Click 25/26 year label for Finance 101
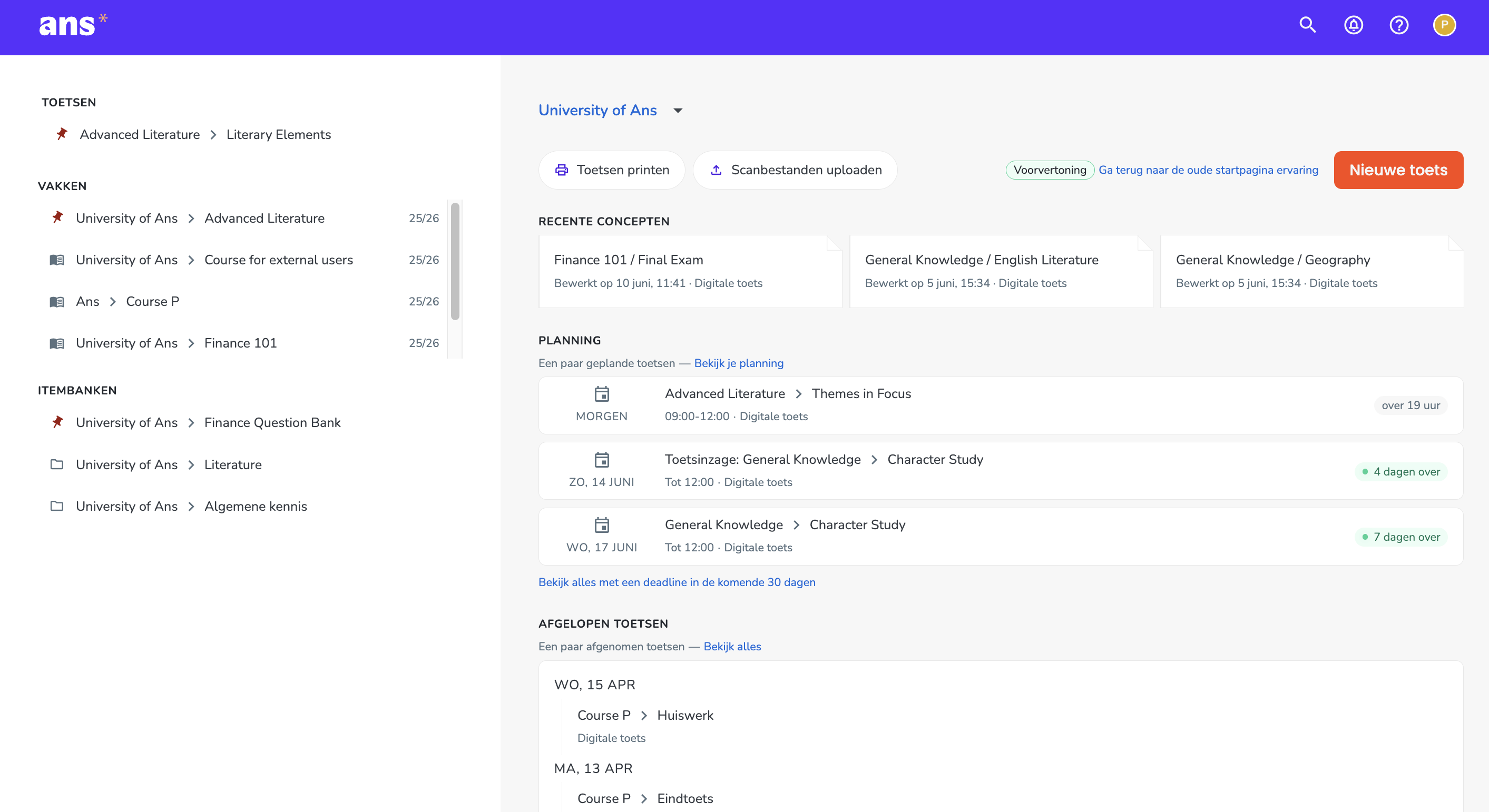This screenshot has width=1489, height=812. click(x=424, y=342)
